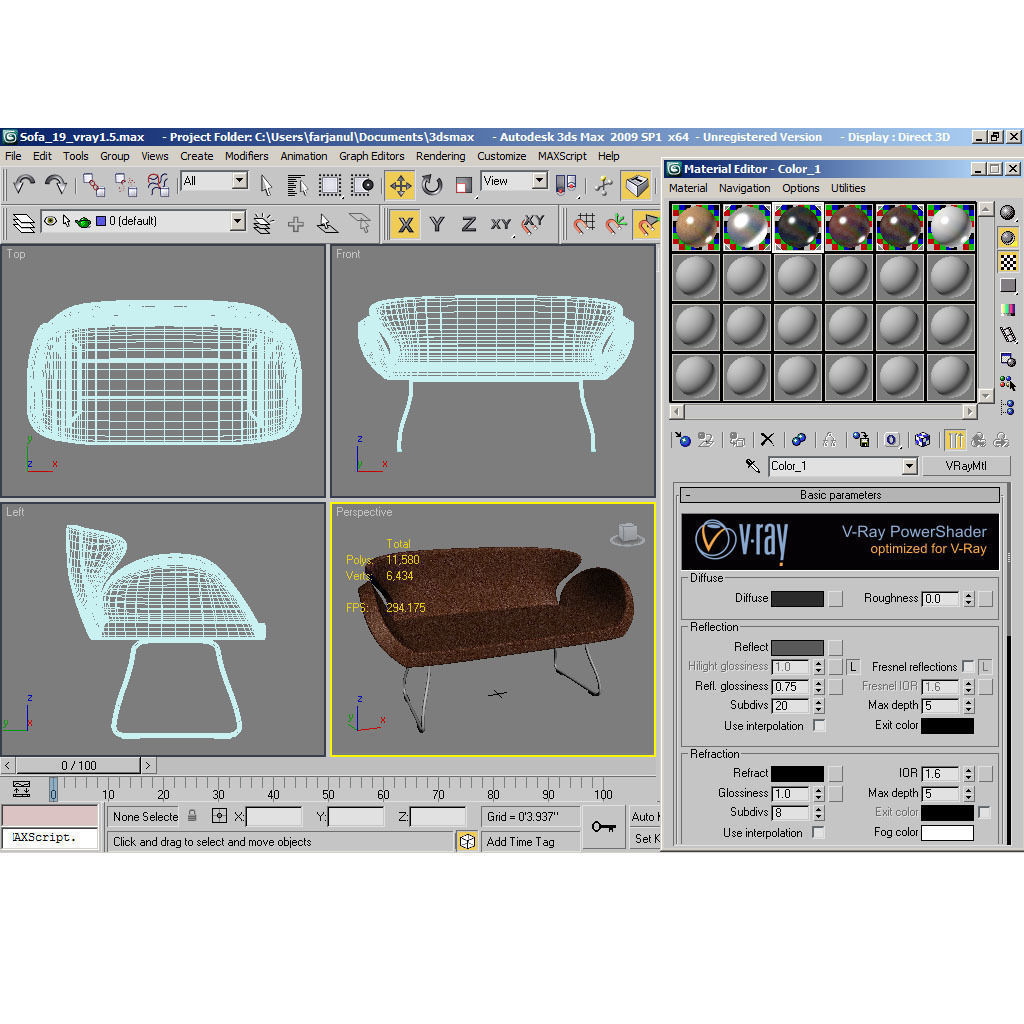Viewport: 1024px width, 1024px height.
Task: Toggle Window/Crossing selection mode
Action: point(361,185)
